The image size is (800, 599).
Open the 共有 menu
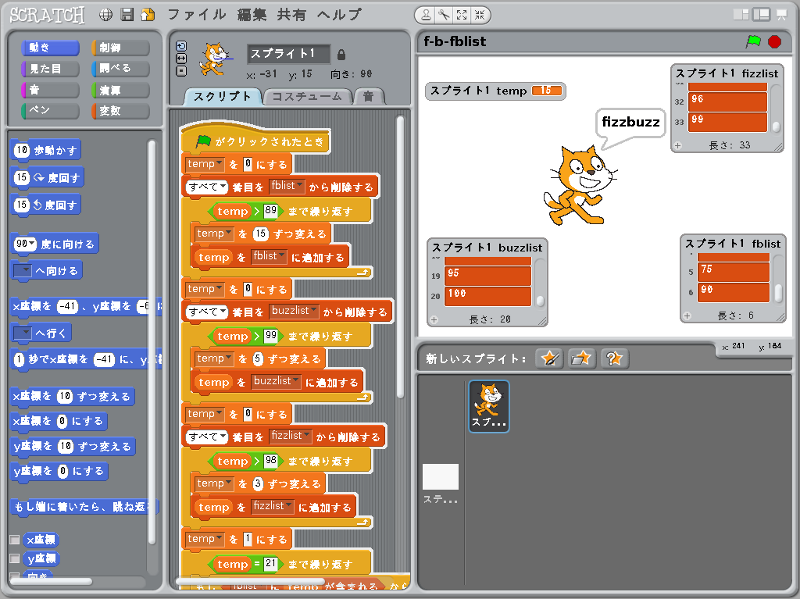291,15
